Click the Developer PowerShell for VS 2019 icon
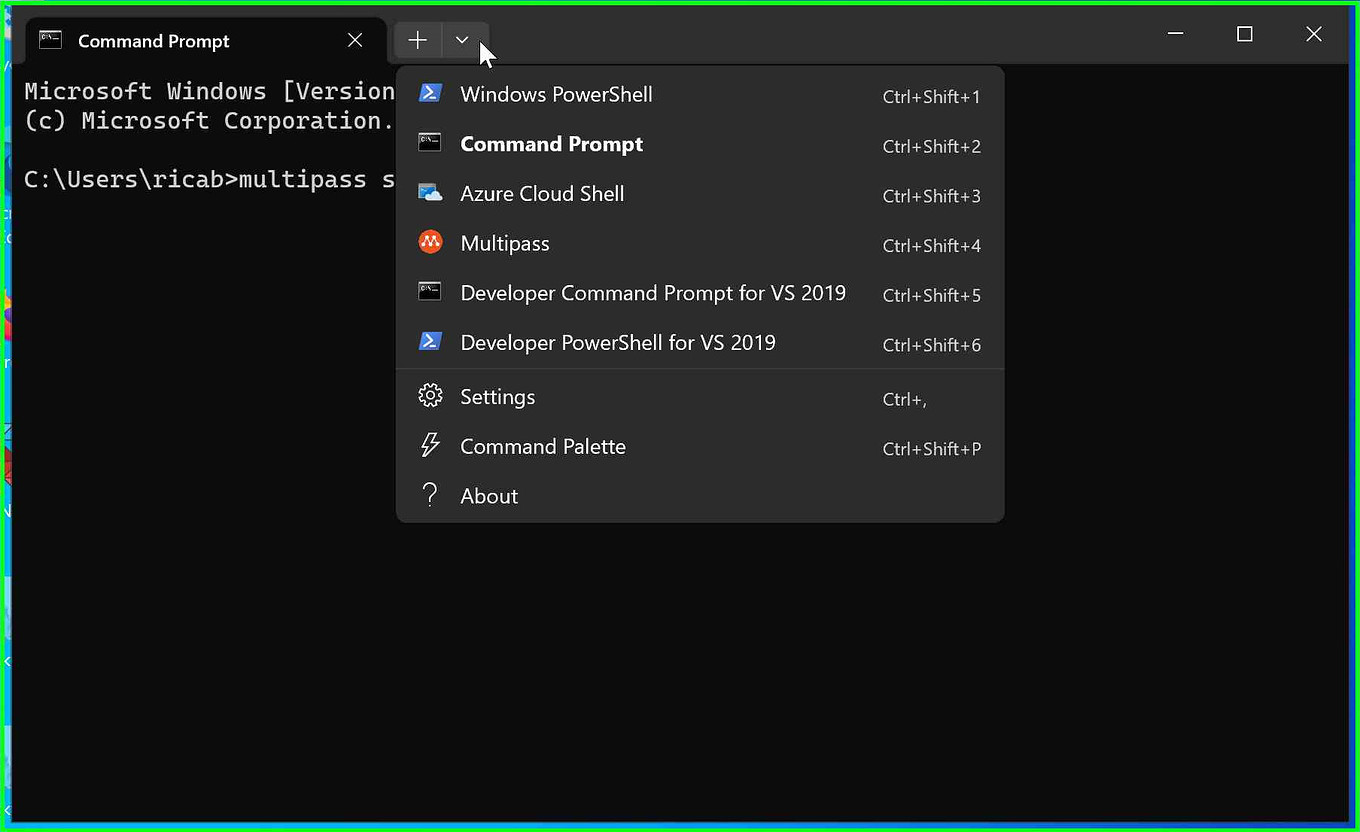This screenshot has height=832, width=1360. click(x=430, y=341)
